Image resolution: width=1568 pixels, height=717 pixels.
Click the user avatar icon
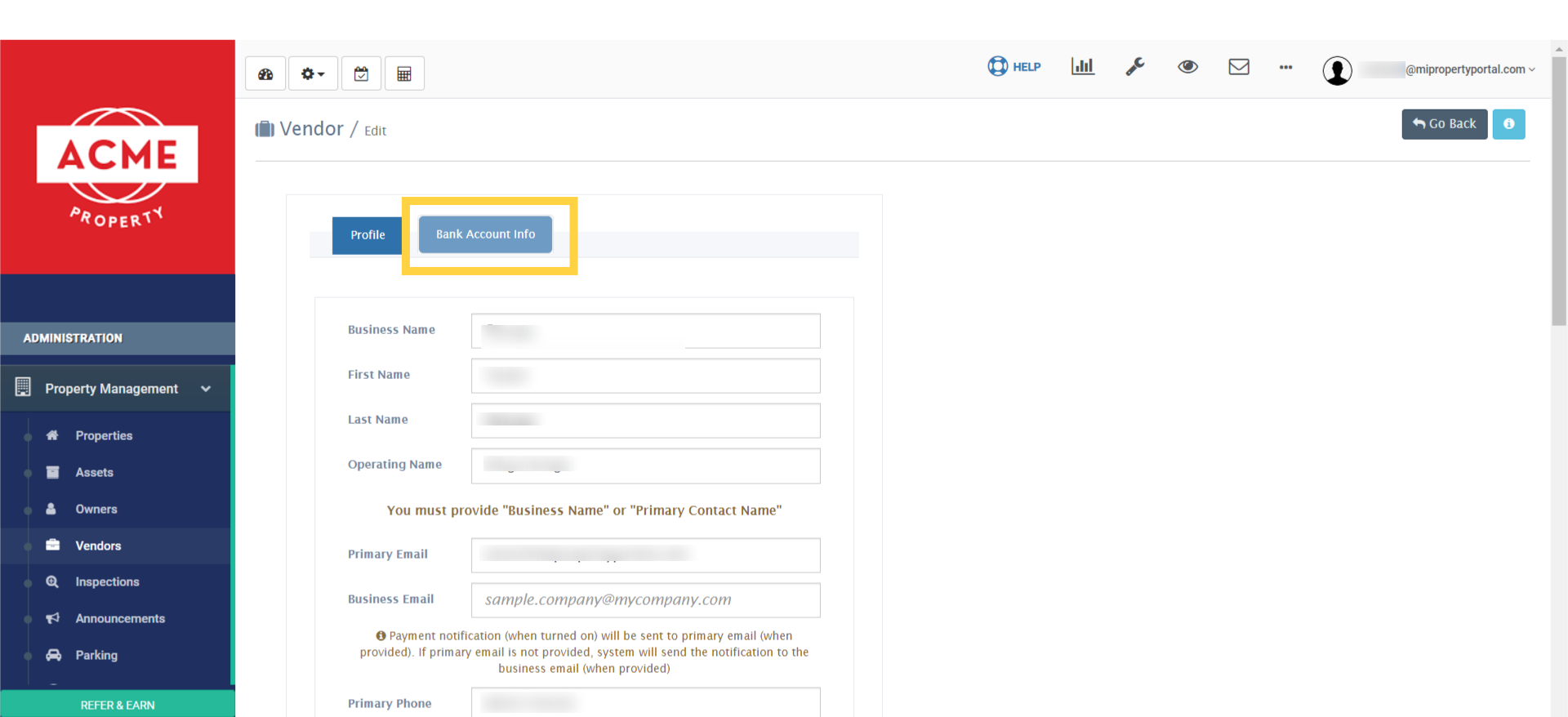[1337, 70]
